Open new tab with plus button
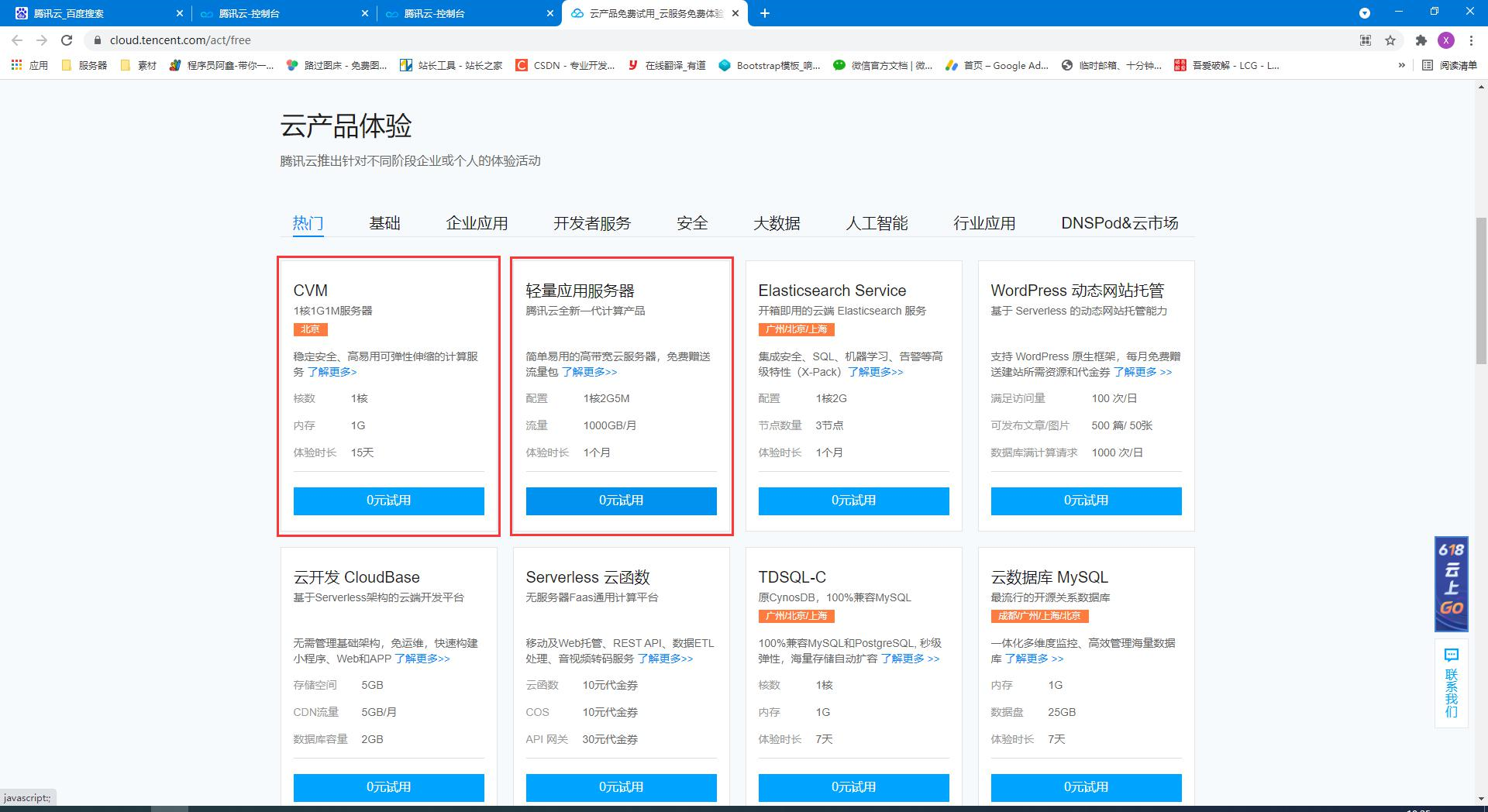 [x=765, y=13]
